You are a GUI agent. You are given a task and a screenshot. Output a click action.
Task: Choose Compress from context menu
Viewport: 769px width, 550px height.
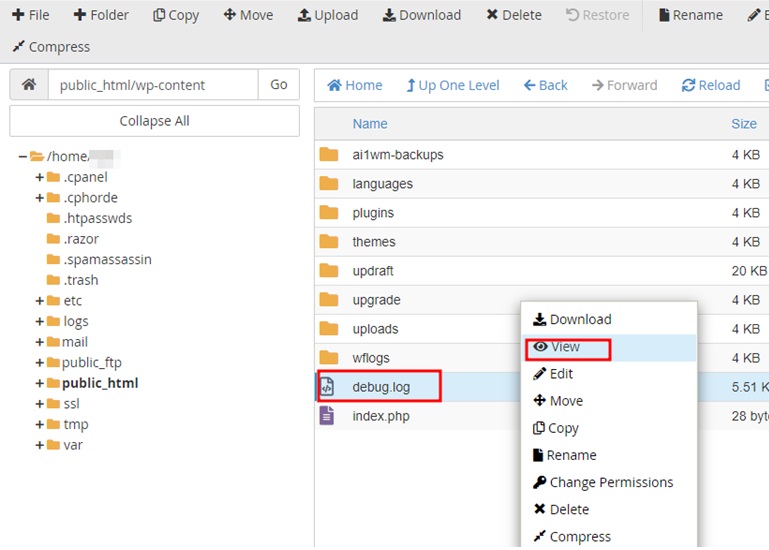(x=609, y=537)
